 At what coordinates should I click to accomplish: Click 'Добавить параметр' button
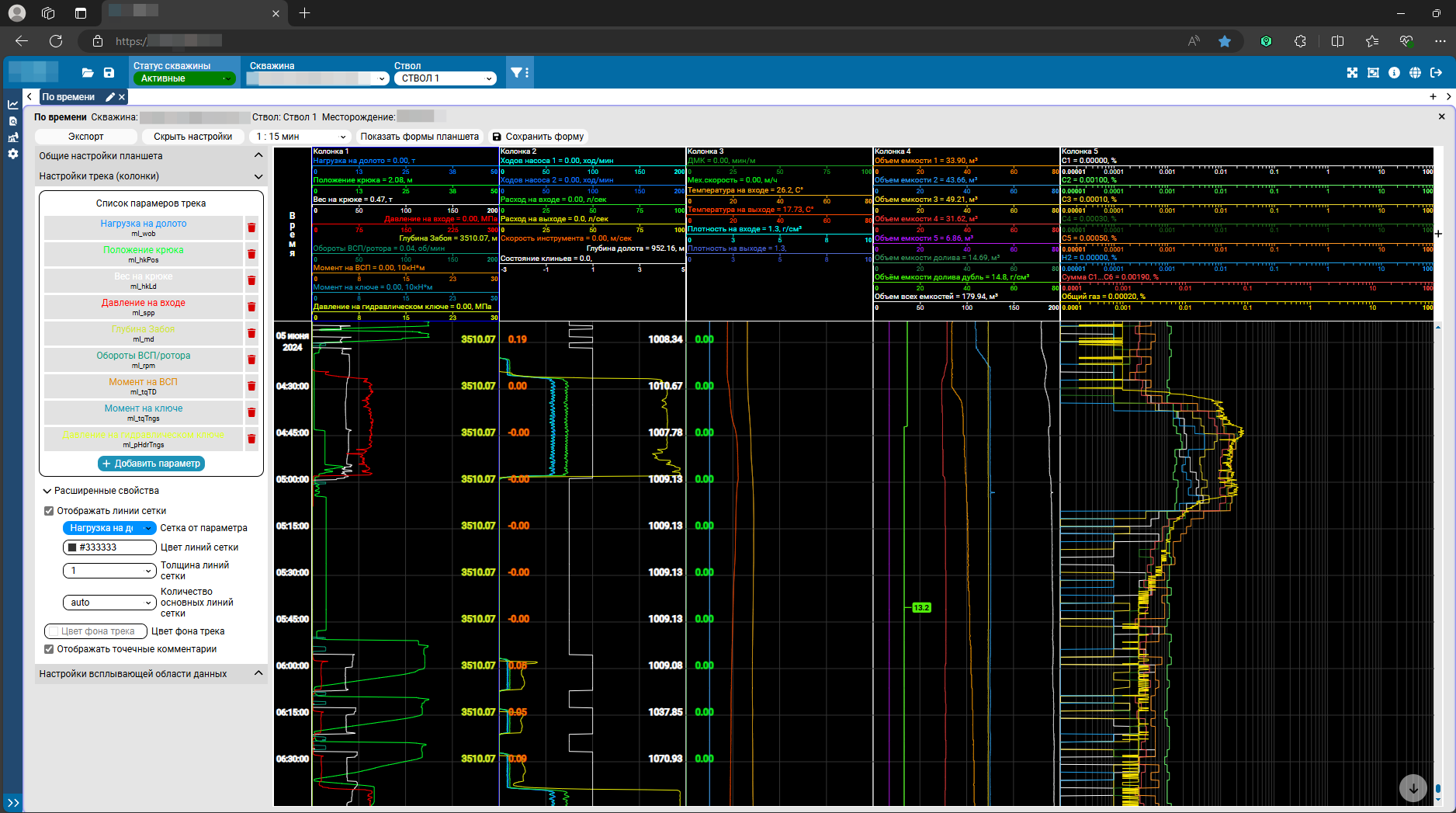pos(151,464)
